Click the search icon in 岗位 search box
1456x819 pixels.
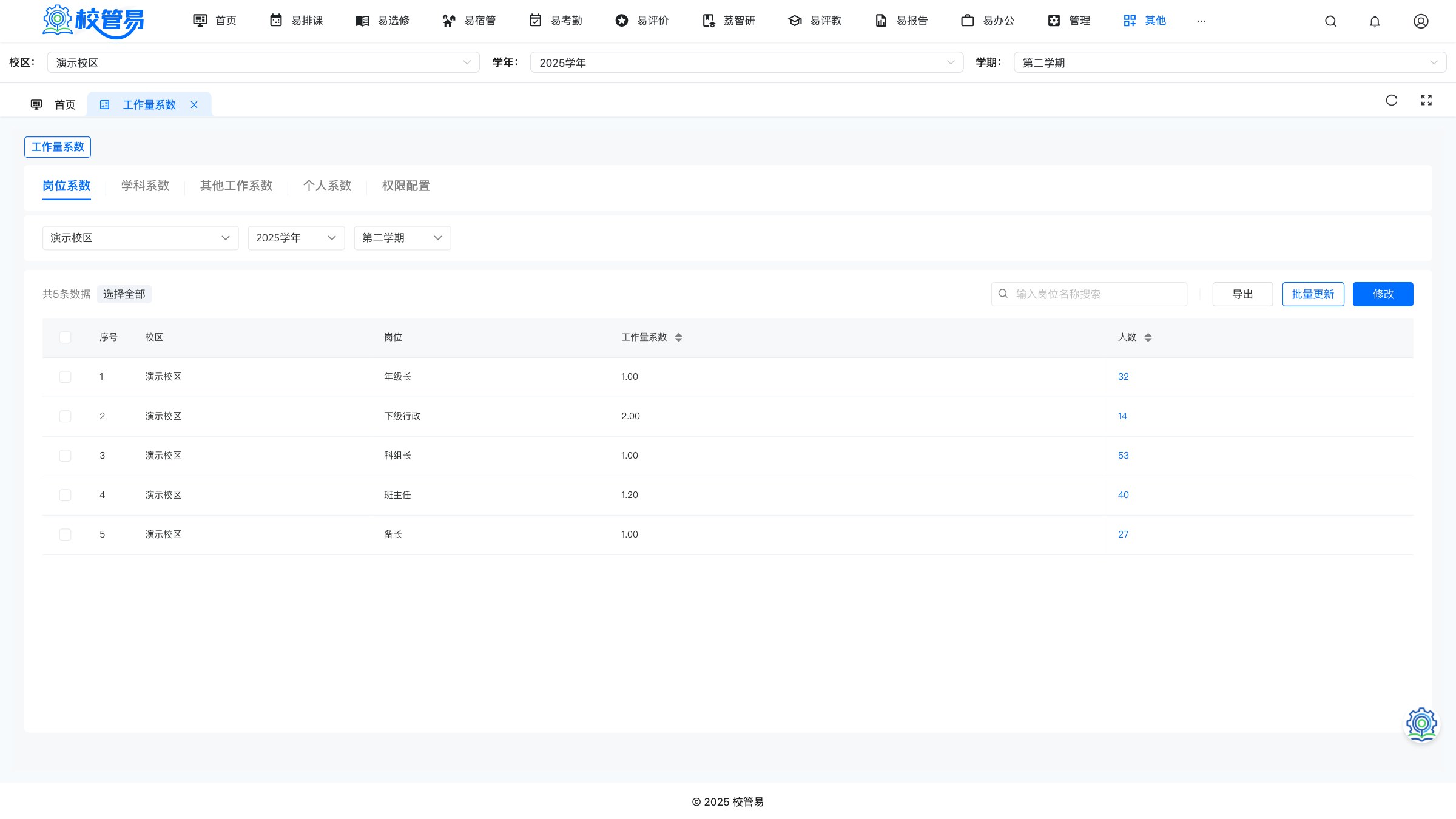pyautogui.click(x=1003, y=294)
